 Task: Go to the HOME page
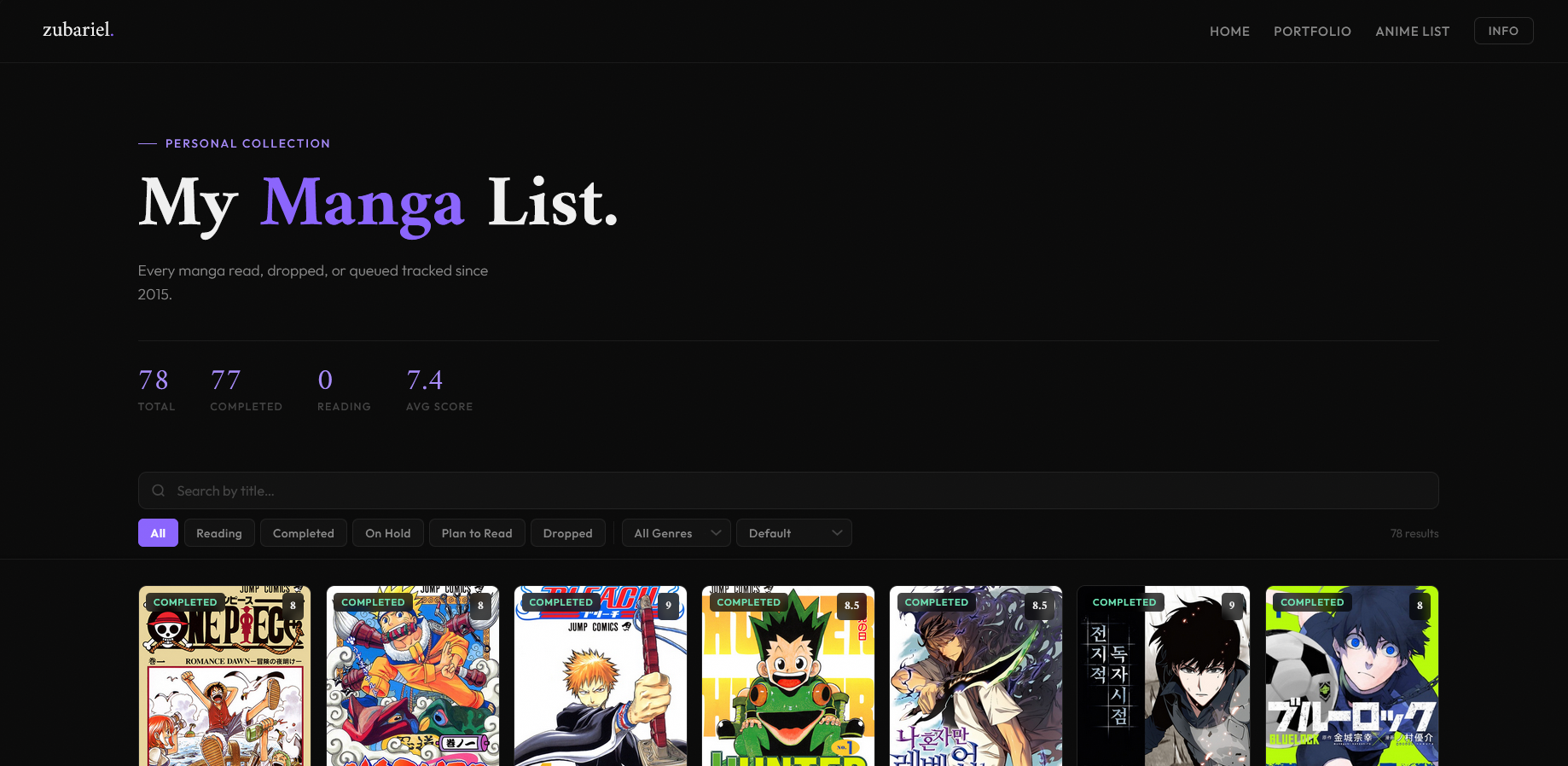click(1229, 32)
